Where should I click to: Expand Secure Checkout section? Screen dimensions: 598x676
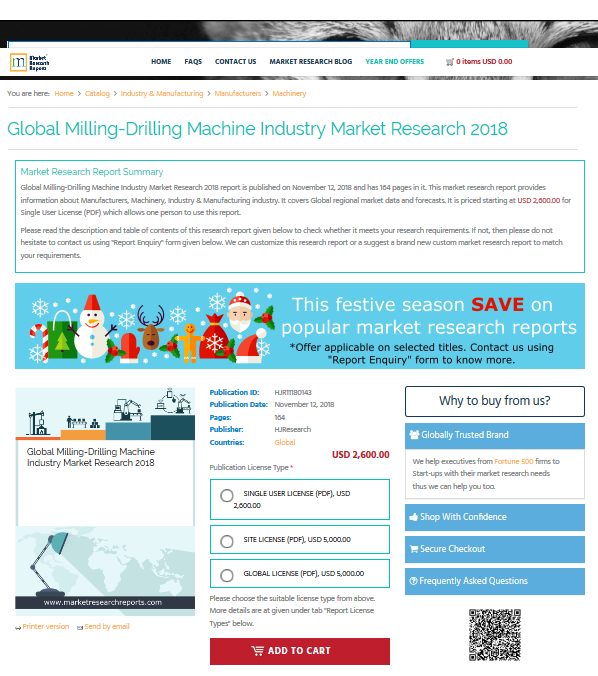click(x=495, y=549)
